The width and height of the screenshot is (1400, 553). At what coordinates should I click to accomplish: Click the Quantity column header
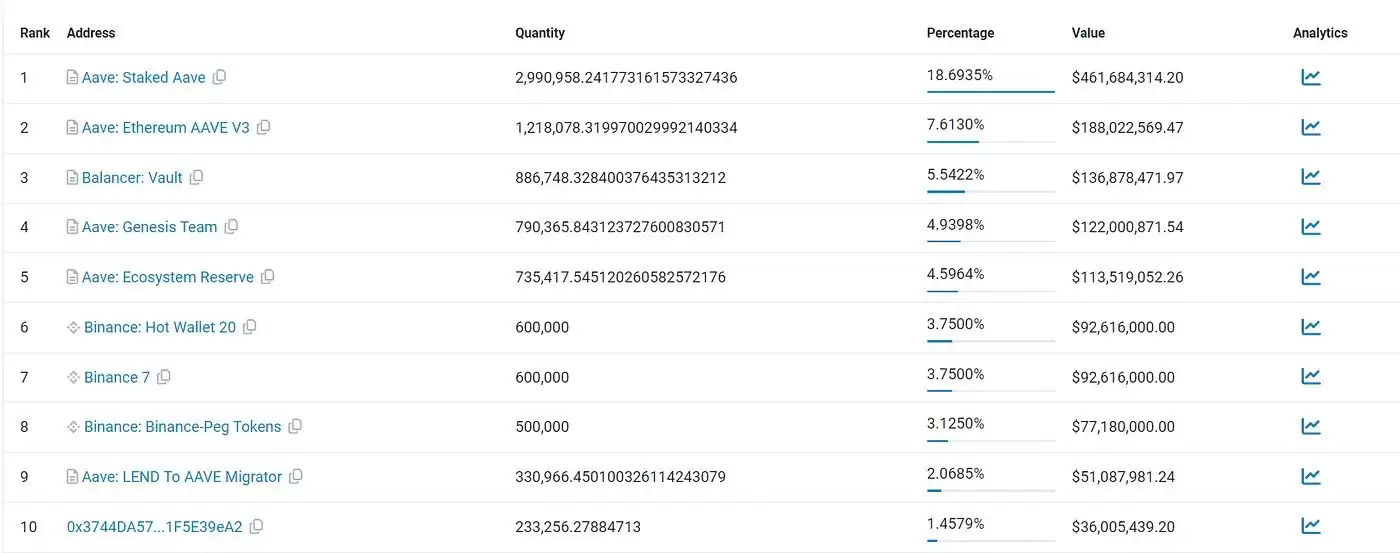[540, 33]
